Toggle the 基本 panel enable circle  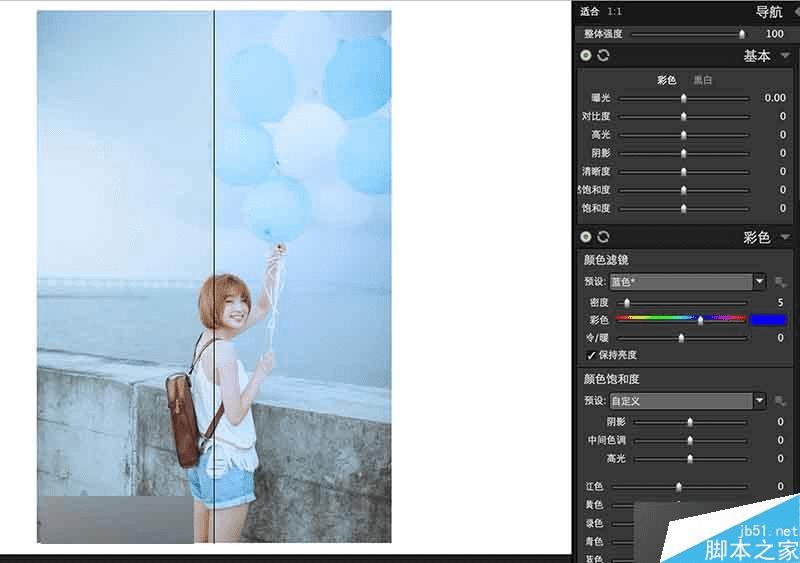point(586,55)
